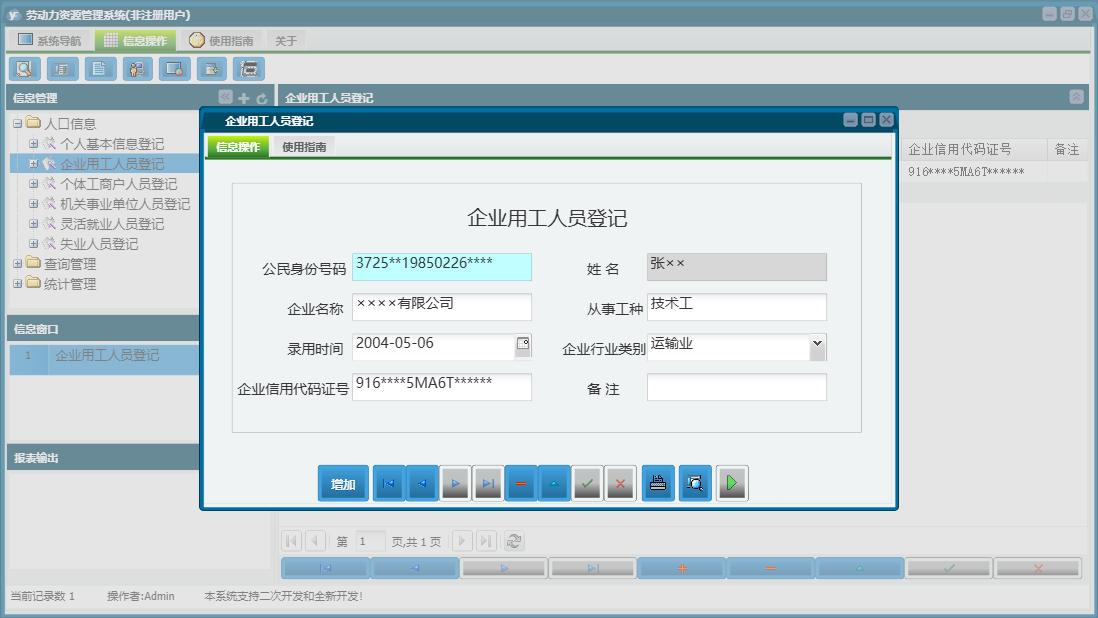Click the red X cancel button in dialog
Image resolution: width=1098 pixels, height=618 pixels.
click(x=620, y=483)
